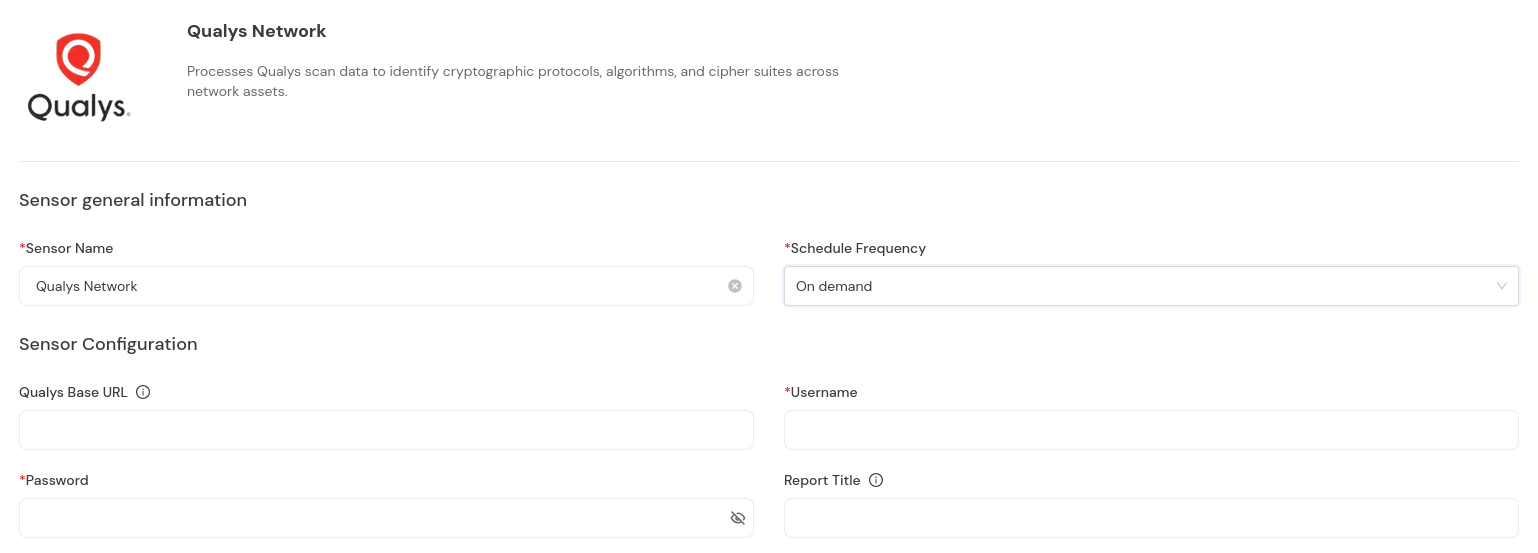1538x553 pixels.
Task: Click the Qualys logo image
Action: pyautogui.click(x=79, y=77)
